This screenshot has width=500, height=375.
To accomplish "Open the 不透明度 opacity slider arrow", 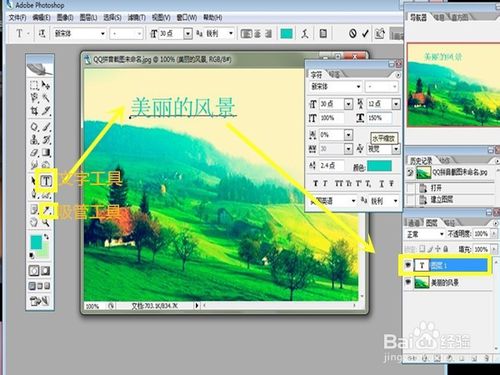I will (494, 234).
